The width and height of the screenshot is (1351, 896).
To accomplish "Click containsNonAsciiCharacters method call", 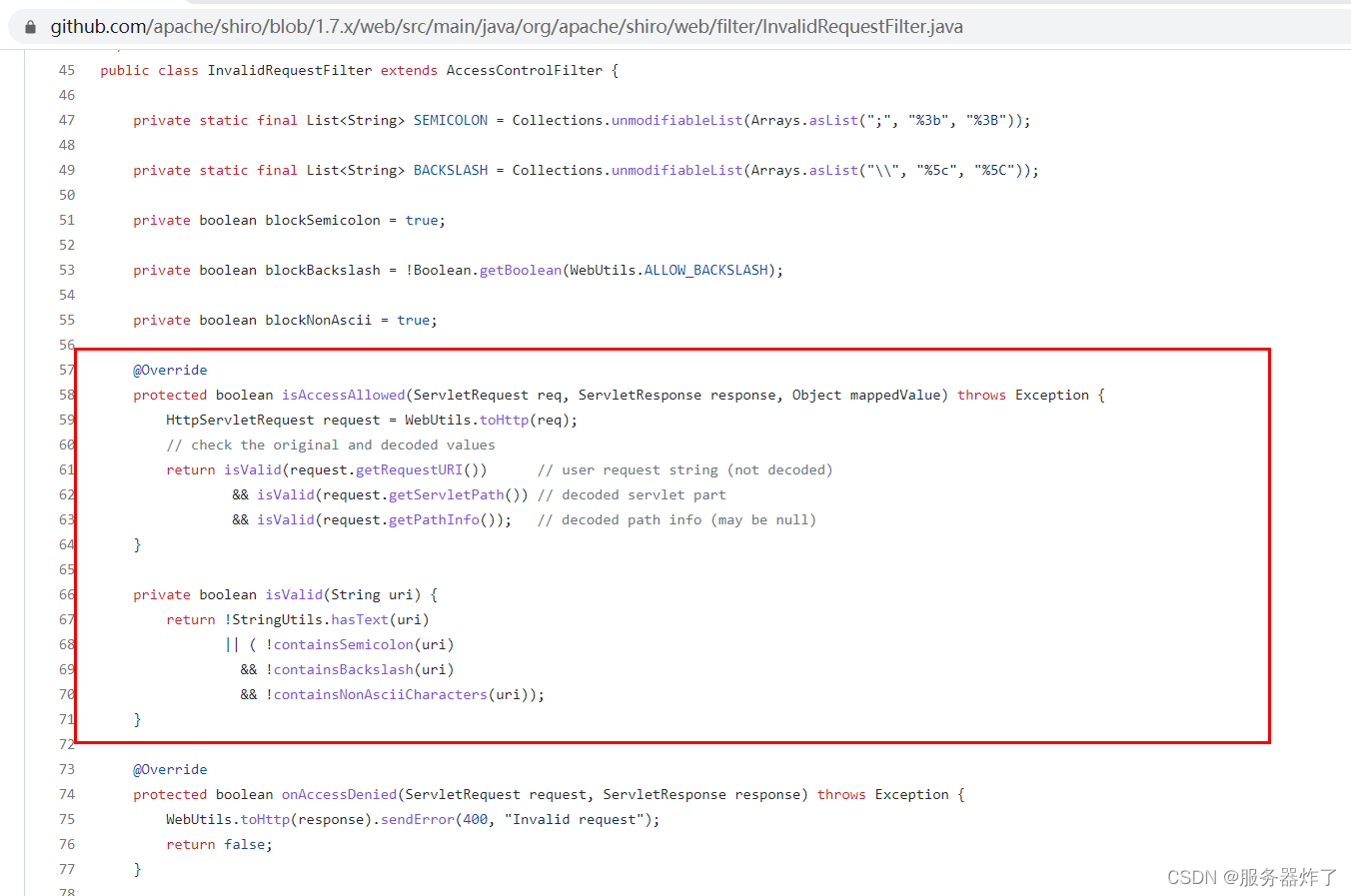I will point(381,694).
